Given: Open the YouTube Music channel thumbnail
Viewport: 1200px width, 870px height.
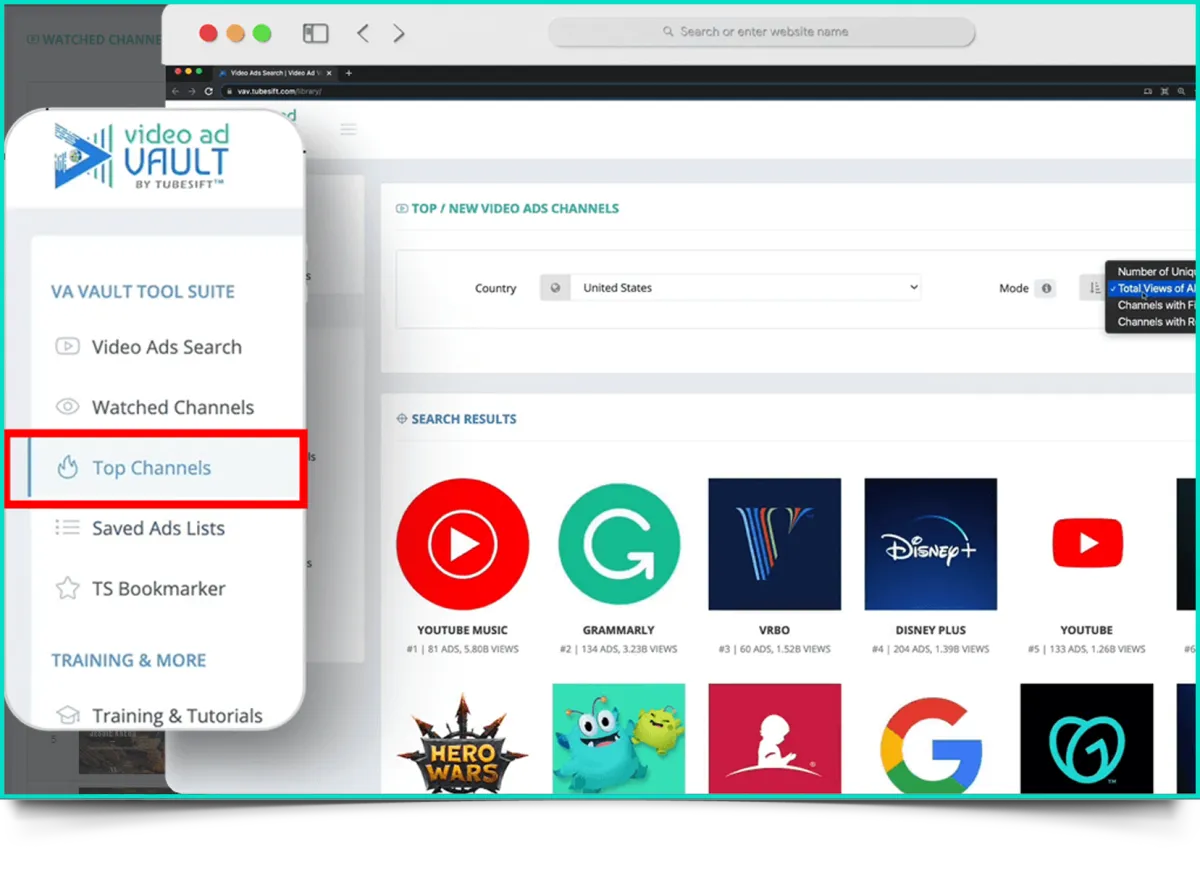Looking at the screenshot, I should click(x=462, y=544).
